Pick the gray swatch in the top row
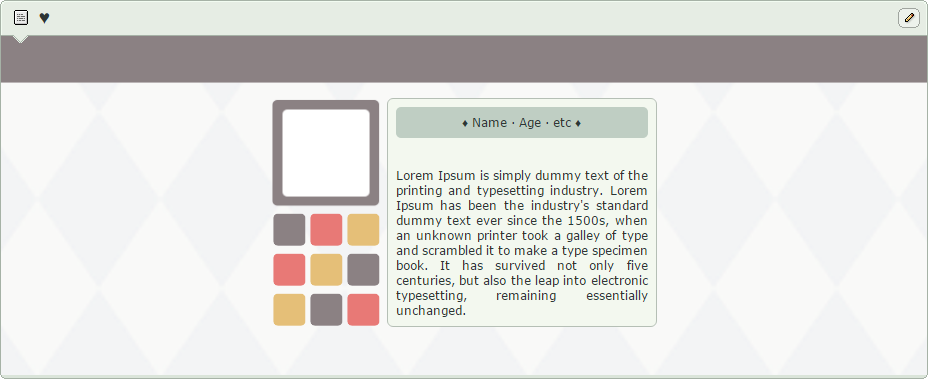This screenshot has width=928, height=379. coord(289,230)
